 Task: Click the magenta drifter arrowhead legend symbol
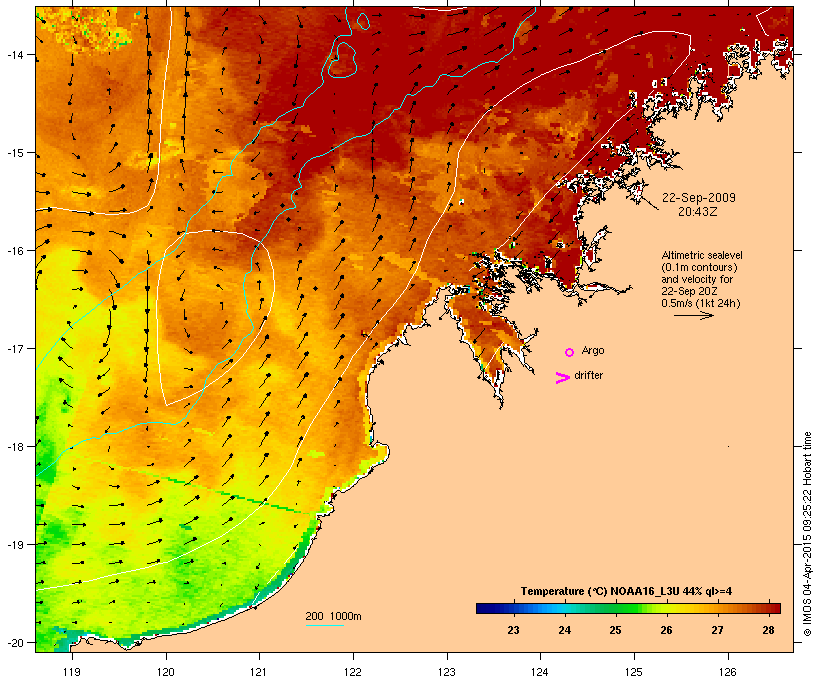pos(562,378)
